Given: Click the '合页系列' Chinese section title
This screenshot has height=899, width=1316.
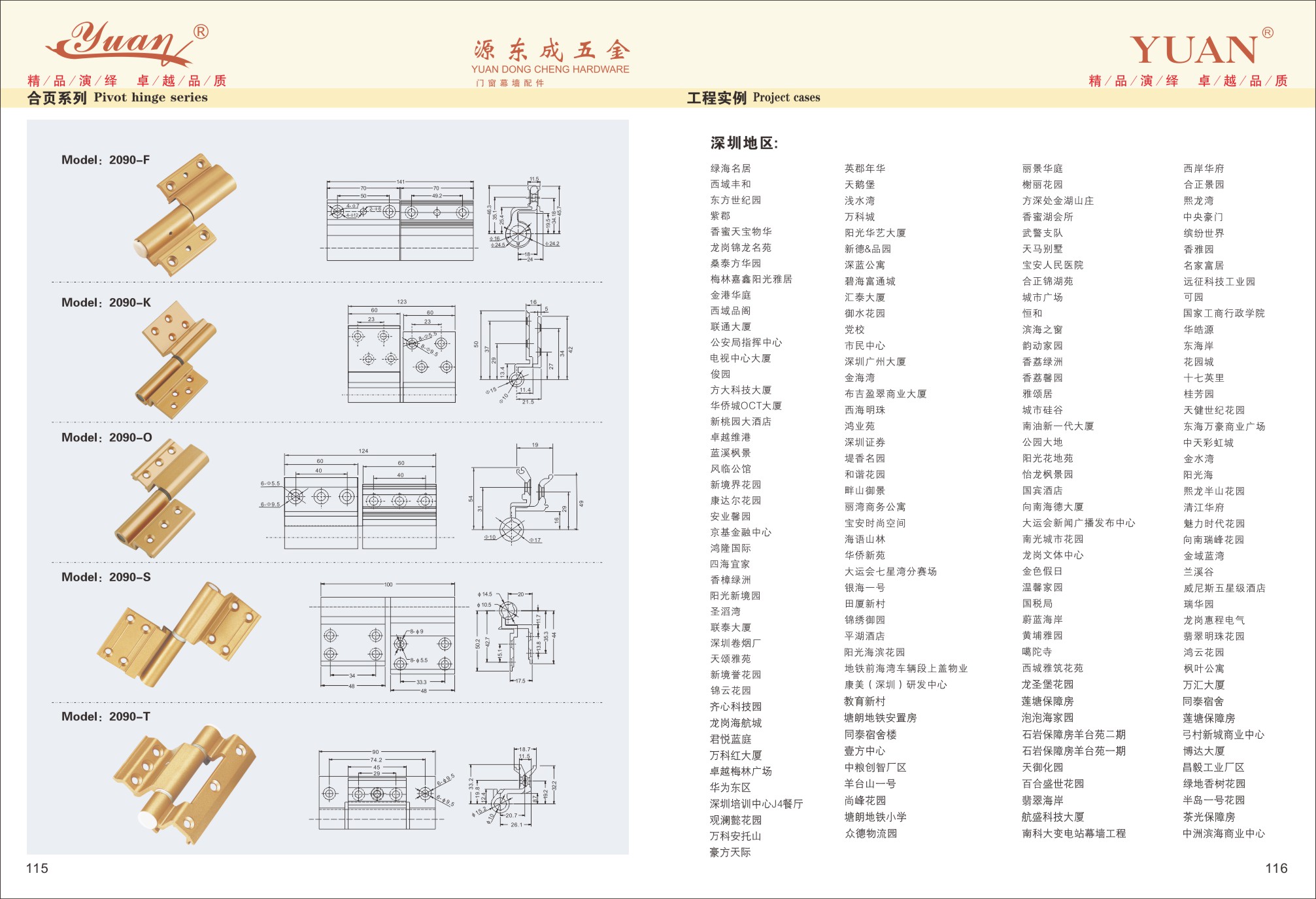Looking at the screenshot, I should point(57,98).
